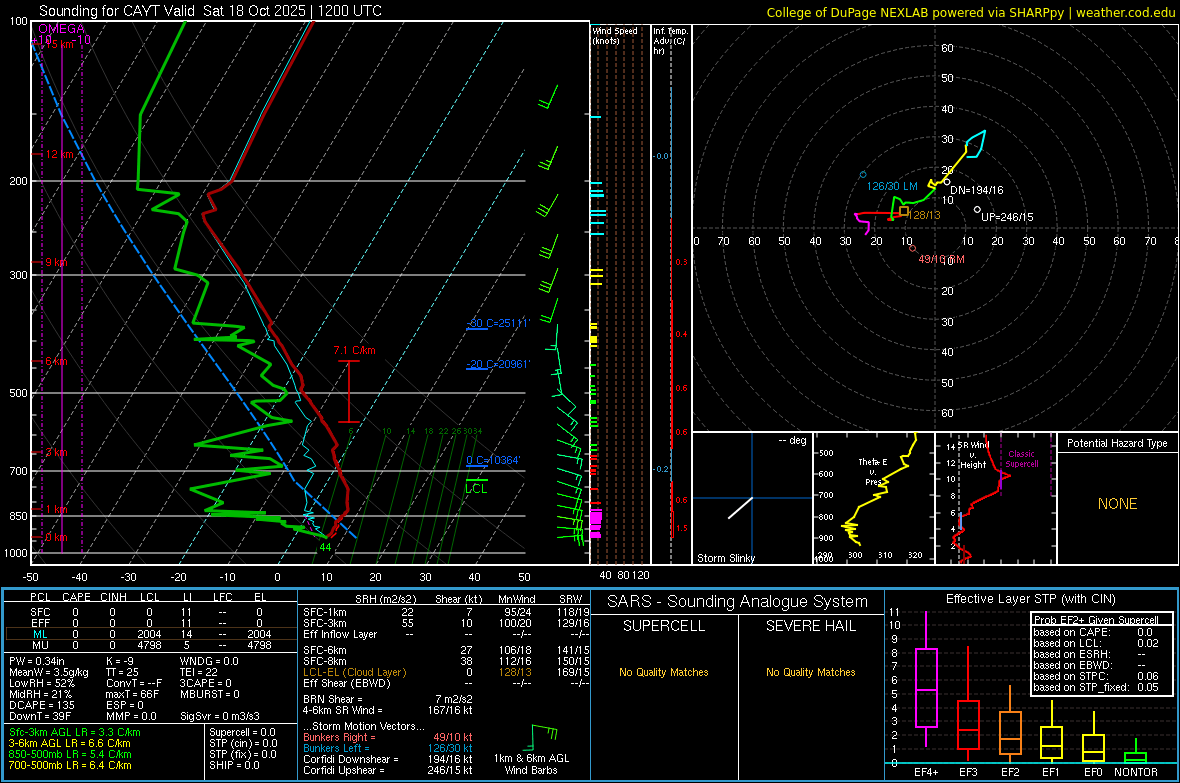Image resolution: width=1180 pixels, height=783 pixels.
Task: Click the Wind Speed (knots) panel label
Action: tap(615, 35)
